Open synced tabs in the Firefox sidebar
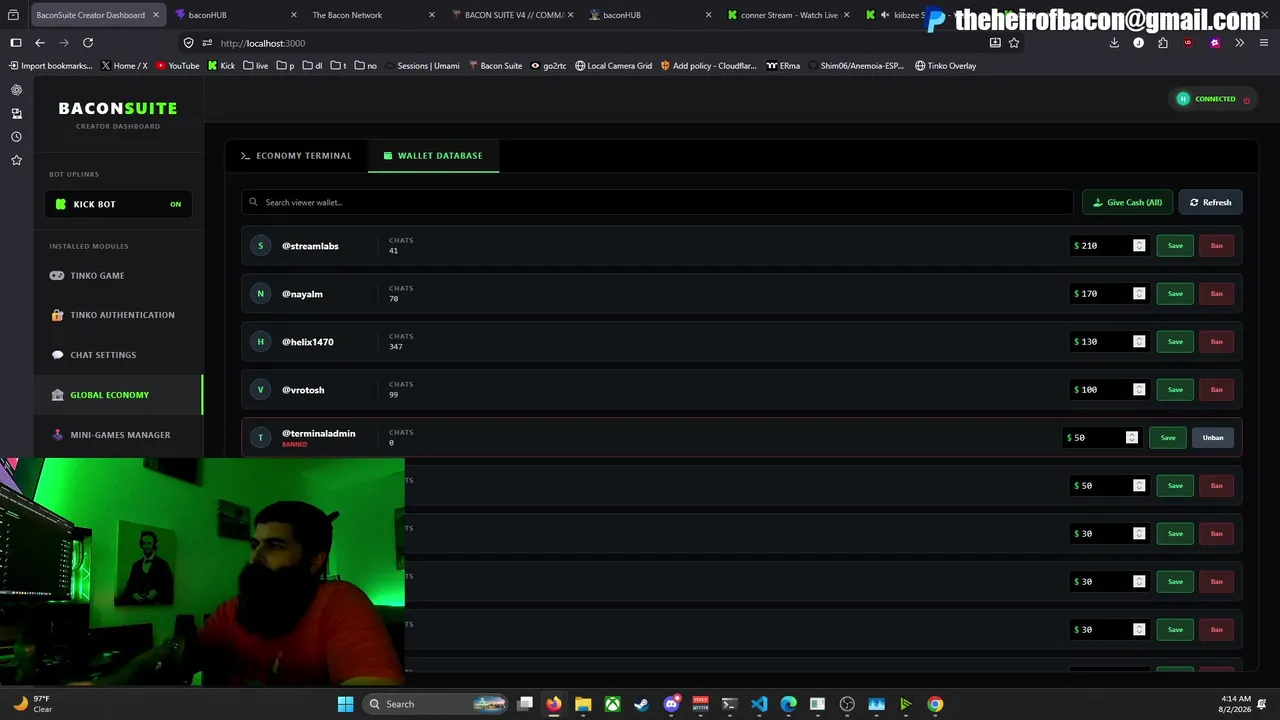This screenshot has width=1280, height=720. (16, 113)
